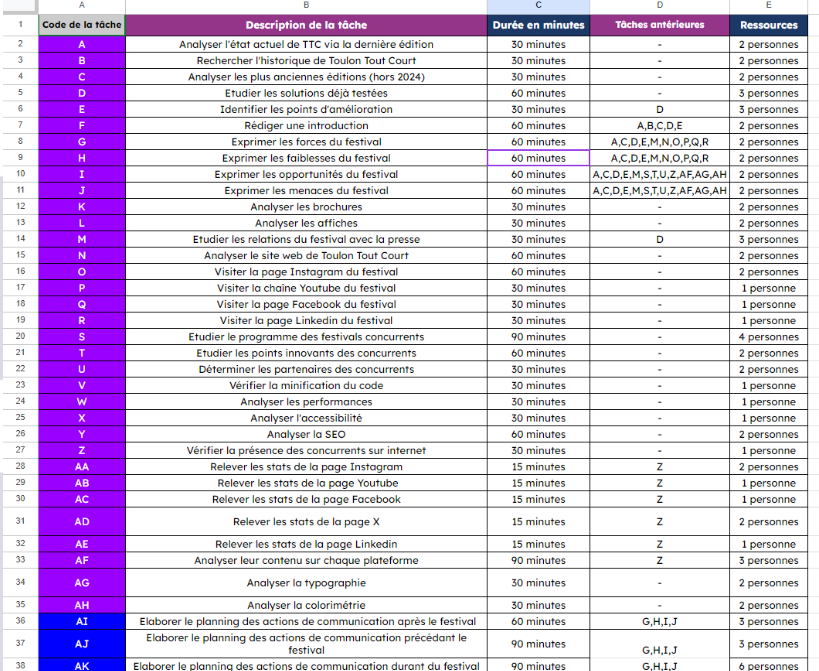The height and width of the screenshot is (671, 819).
Task: Click the 'Ressources' header cell
Action: click(768, 25)
